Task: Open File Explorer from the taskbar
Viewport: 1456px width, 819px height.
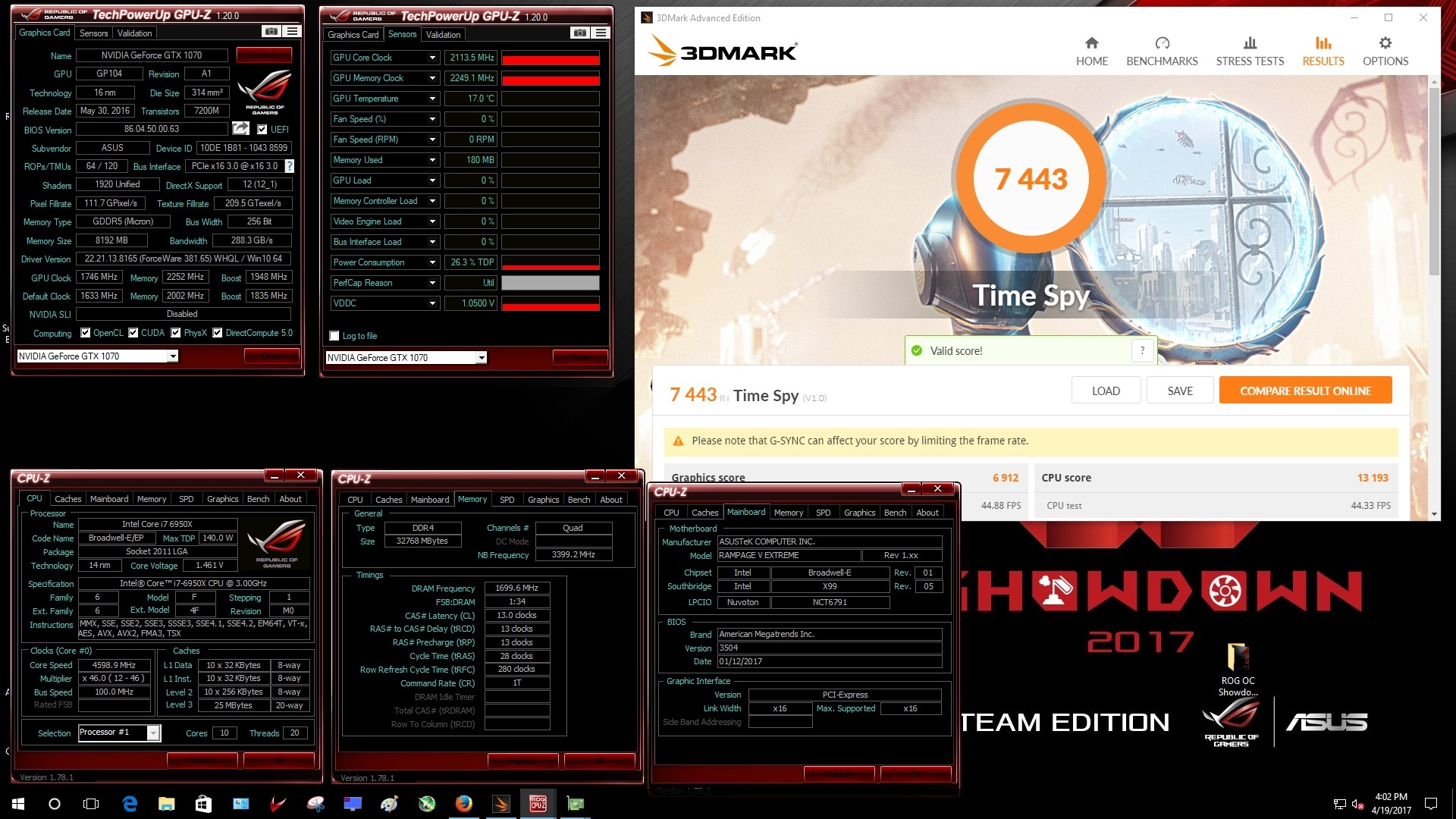Action: click(x=167, y=804)
